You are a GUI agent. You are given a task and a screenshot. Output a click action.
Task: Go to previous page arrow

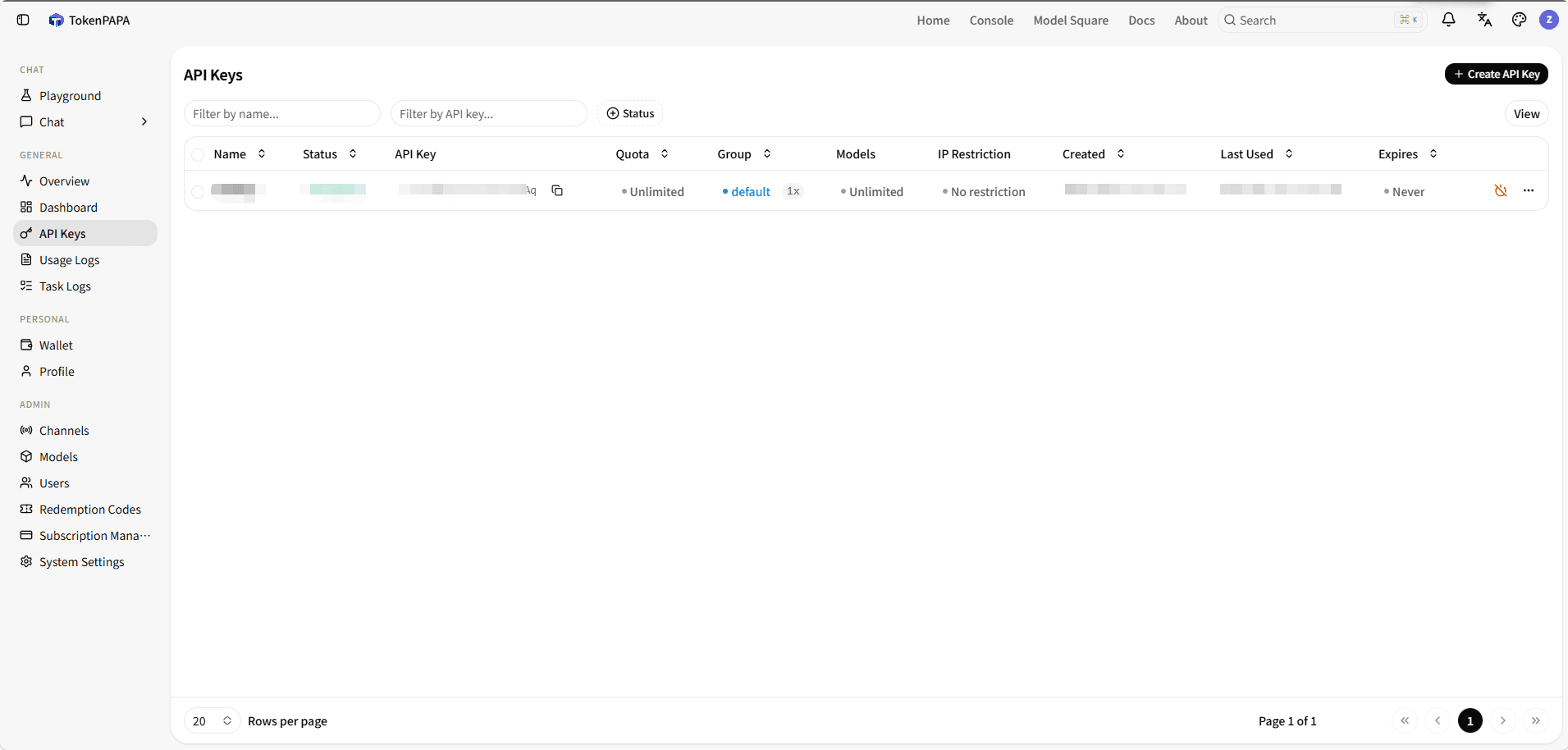tap(1438, 720)
